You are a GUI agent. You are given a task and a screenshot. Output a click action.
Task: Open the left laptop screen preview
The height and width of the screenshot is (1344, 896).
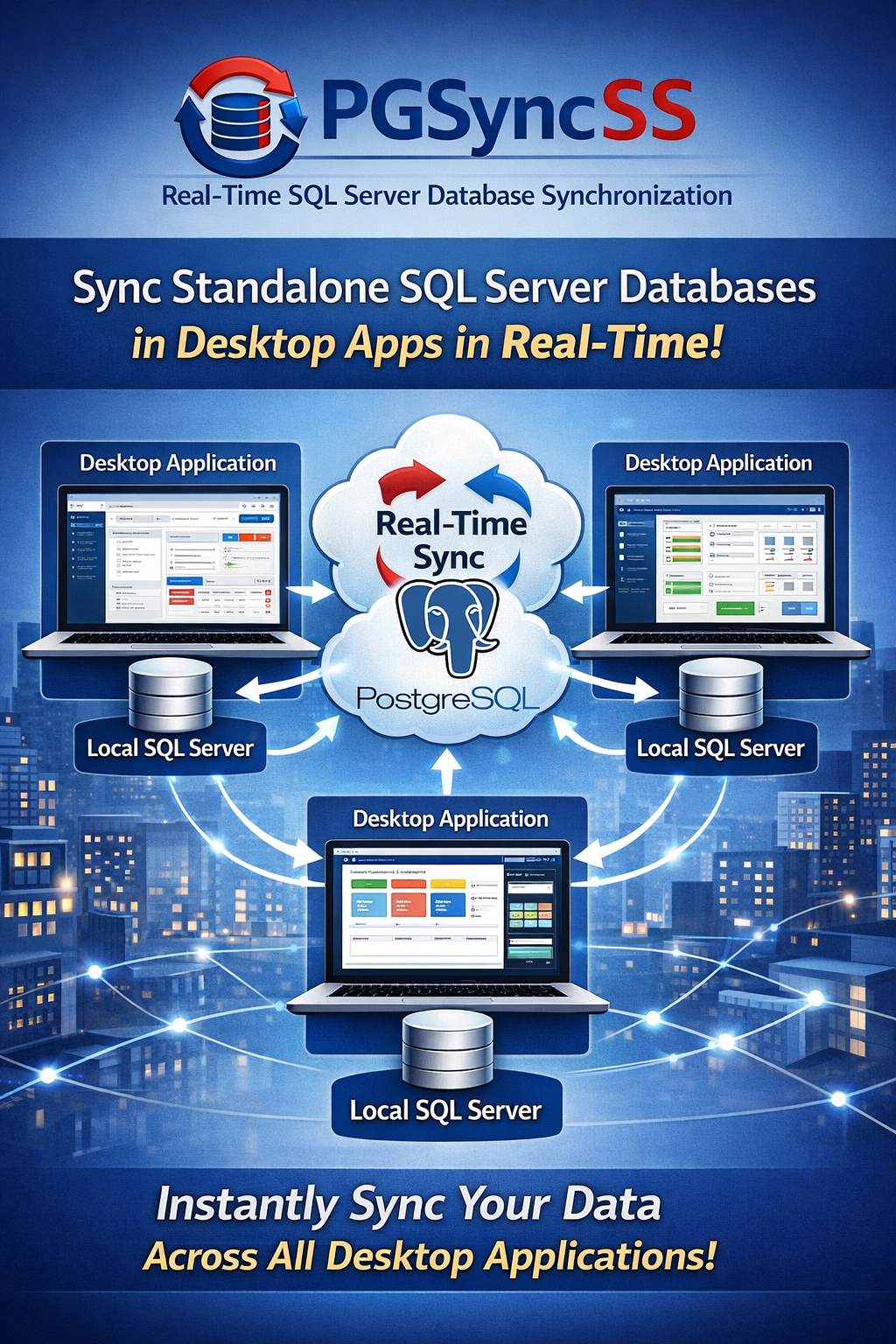tap(172, 557)
